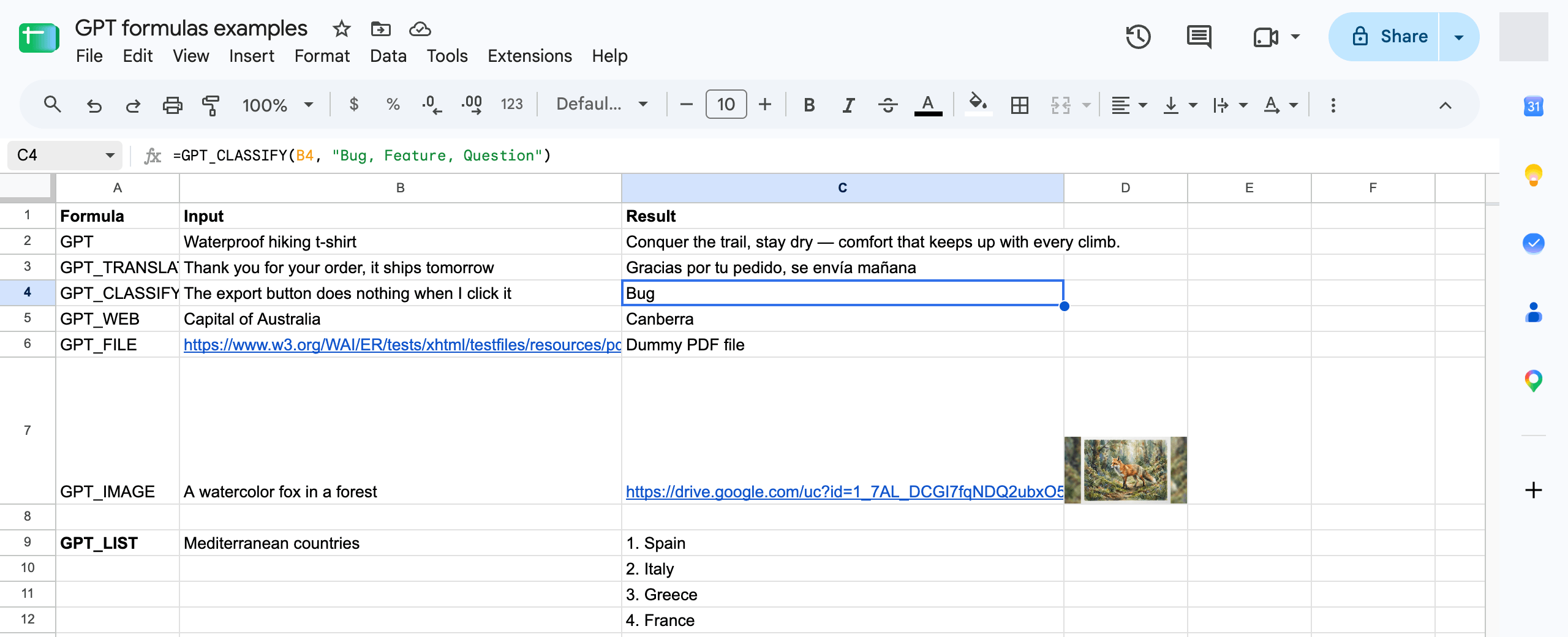Increase decimal places

click(x=472, y=105)
